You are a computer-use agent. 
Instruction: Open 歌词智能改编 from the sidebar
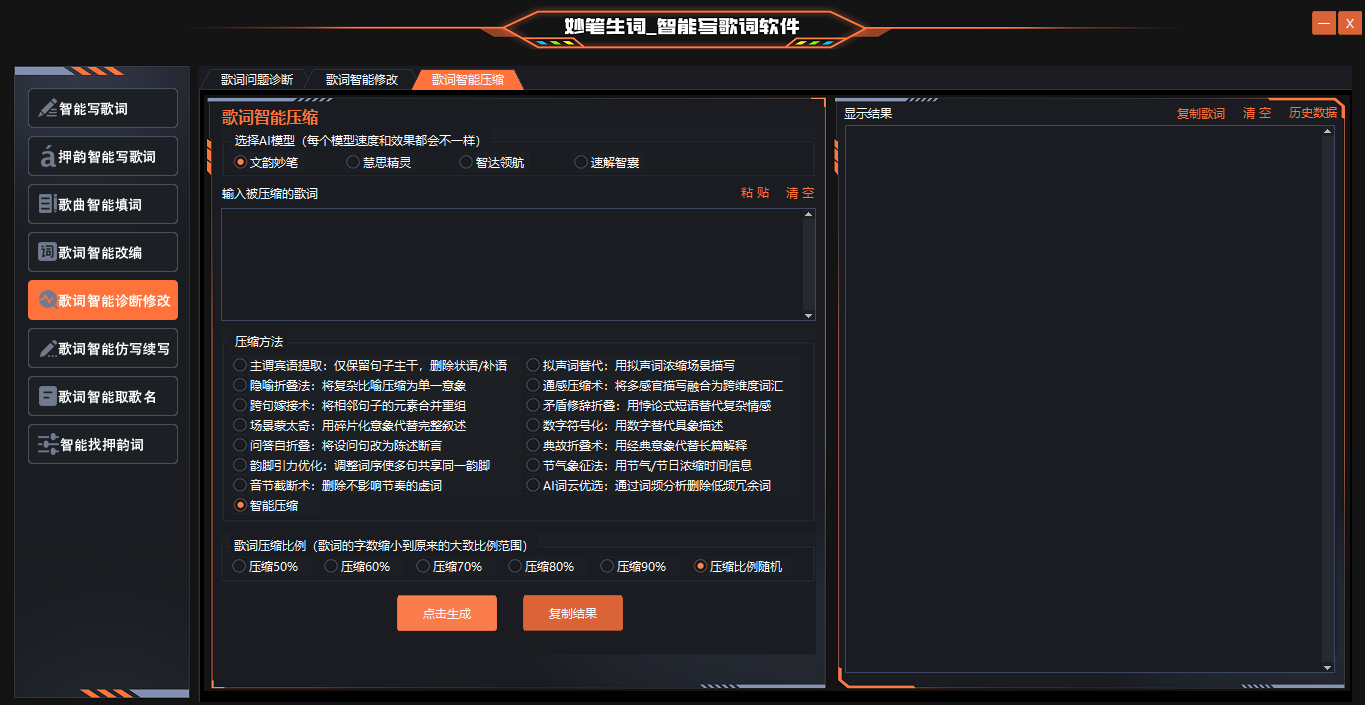[x=103, y=252]
